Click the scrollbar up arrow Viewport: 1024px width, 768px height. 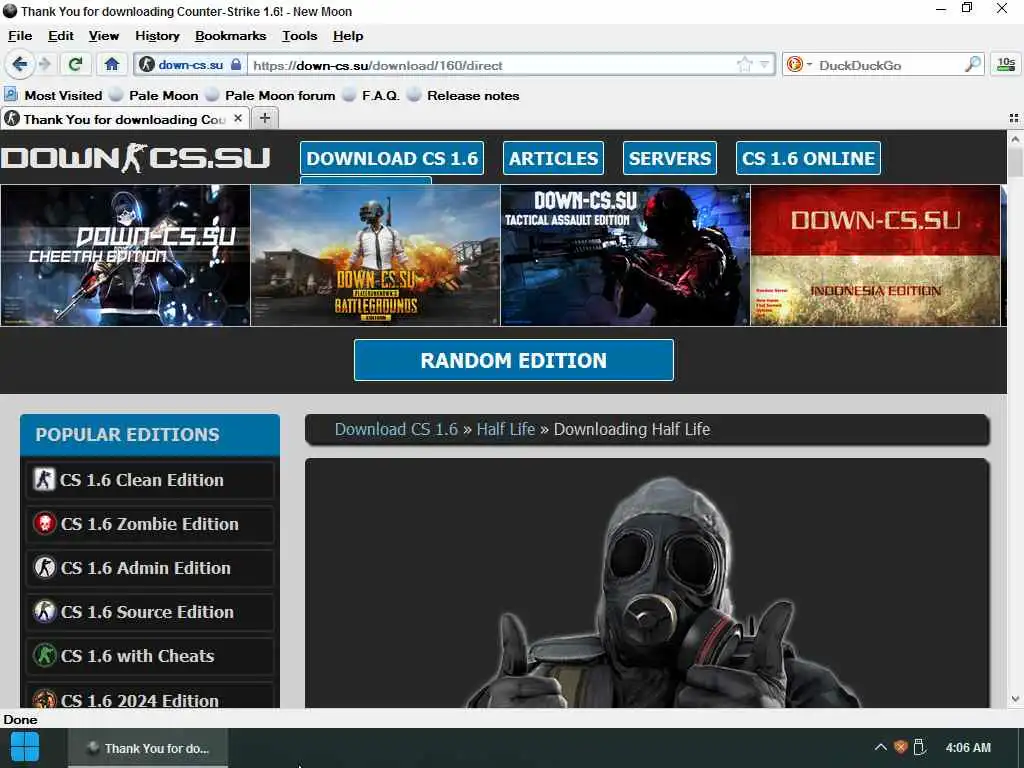click(x=1015, y=139)
